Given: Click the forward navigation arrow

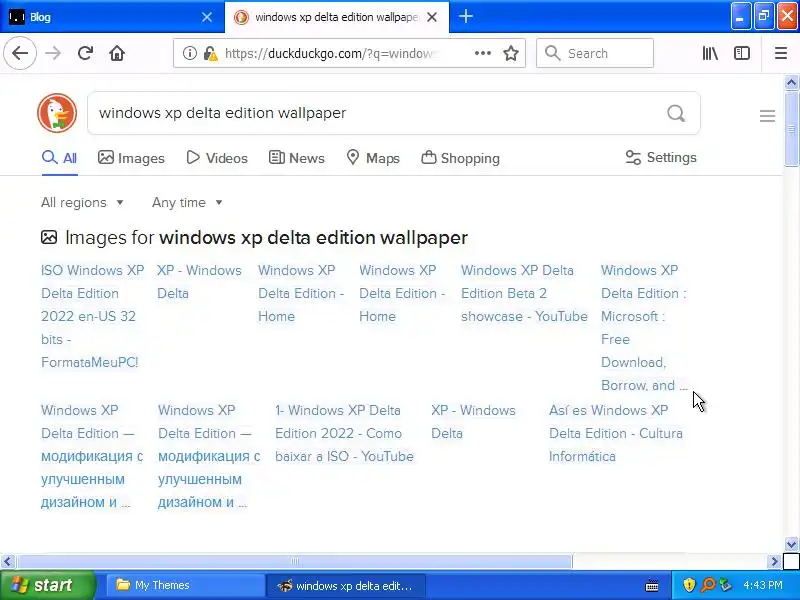Looking at the screenshot, I should pyautogui.click(x=53, y=53).
